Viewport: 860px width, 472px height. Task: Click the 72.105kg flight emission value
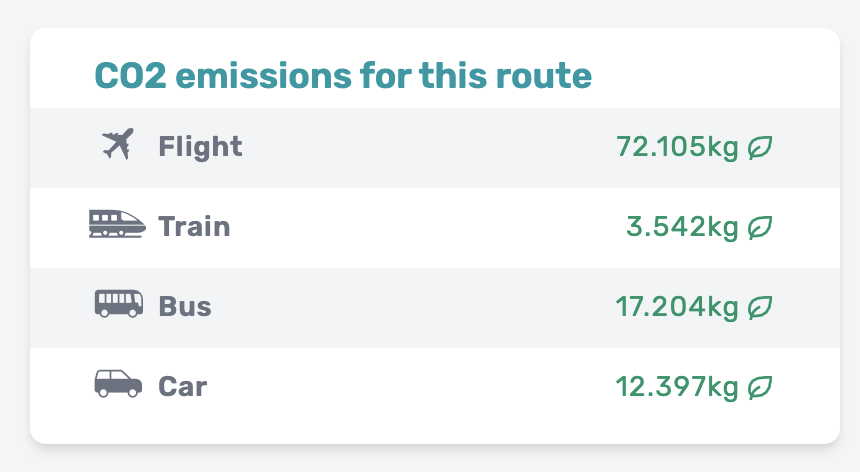click(677, 147)
